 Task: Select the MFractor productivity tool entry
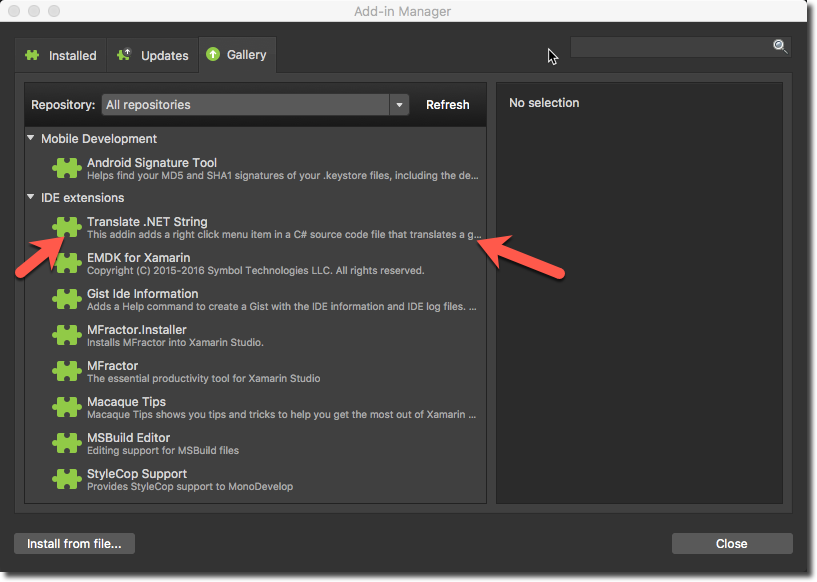255,372
